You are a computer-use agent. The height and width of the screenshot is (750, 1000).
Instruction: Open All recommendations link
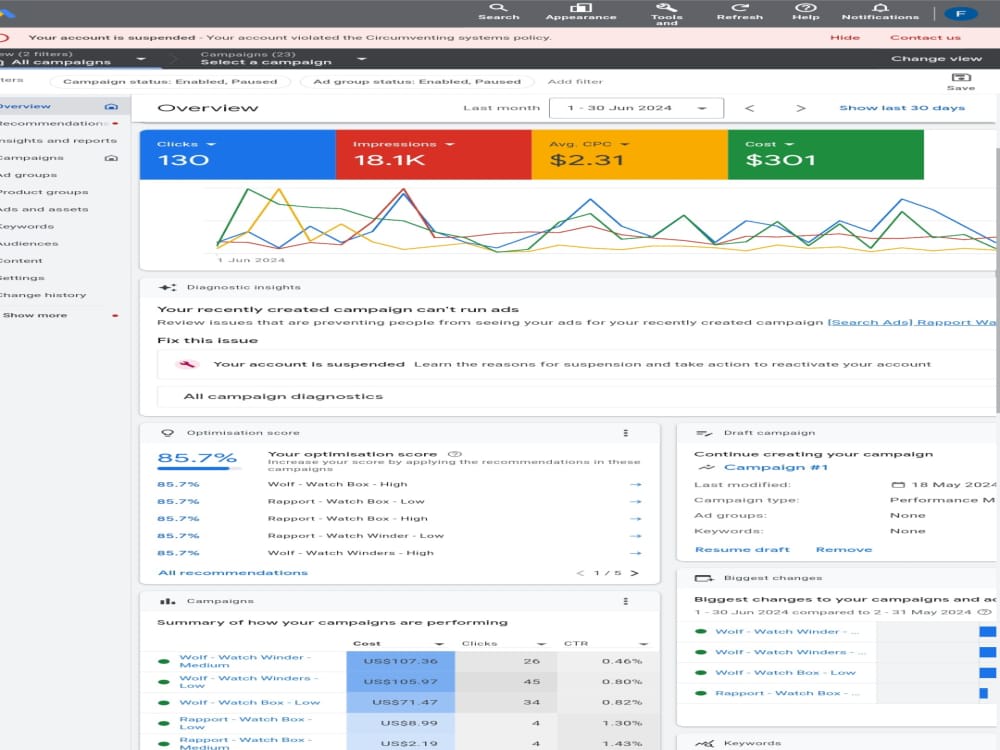point(233,573)
